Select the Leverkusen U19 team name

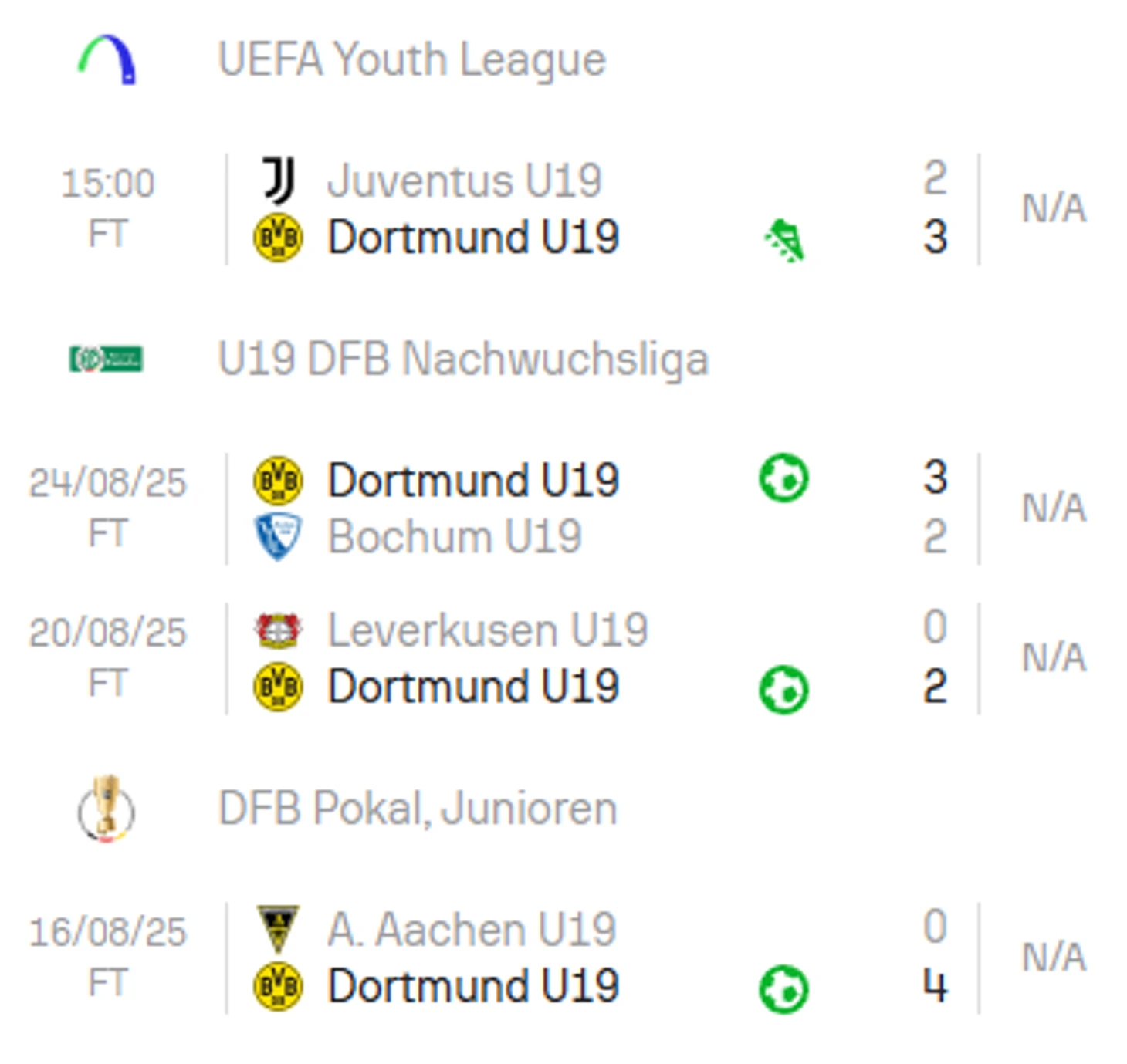coord(488,630)
